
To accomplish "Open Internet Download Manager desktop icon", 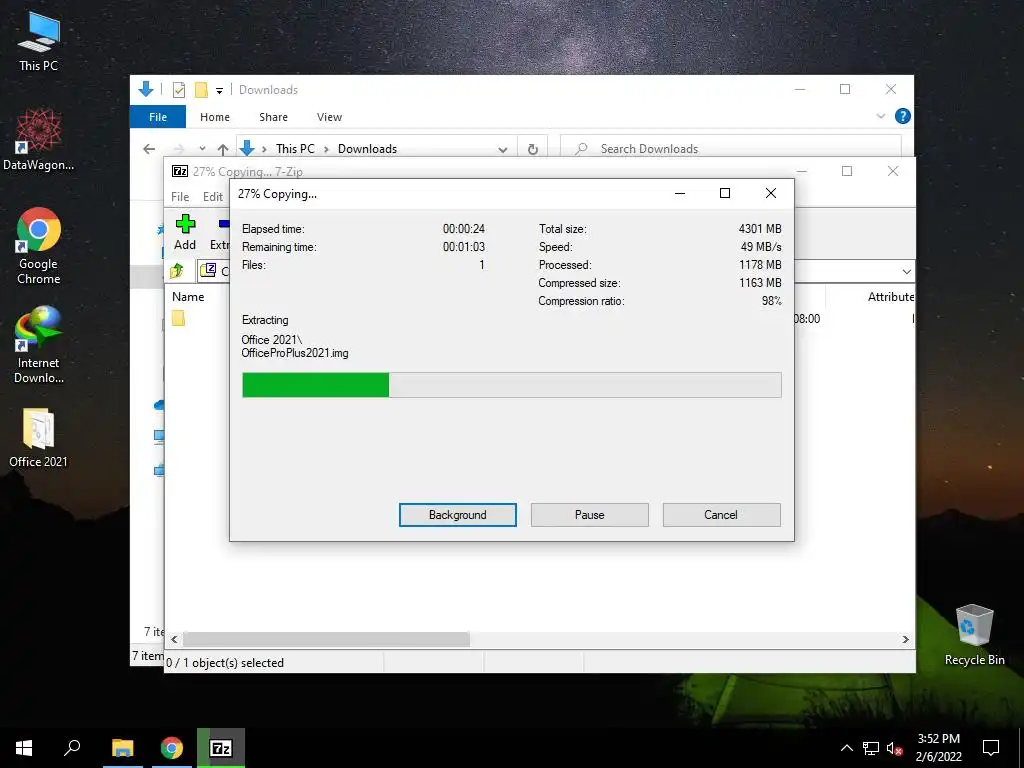I will pyautogui.click(x=39, y=345).
